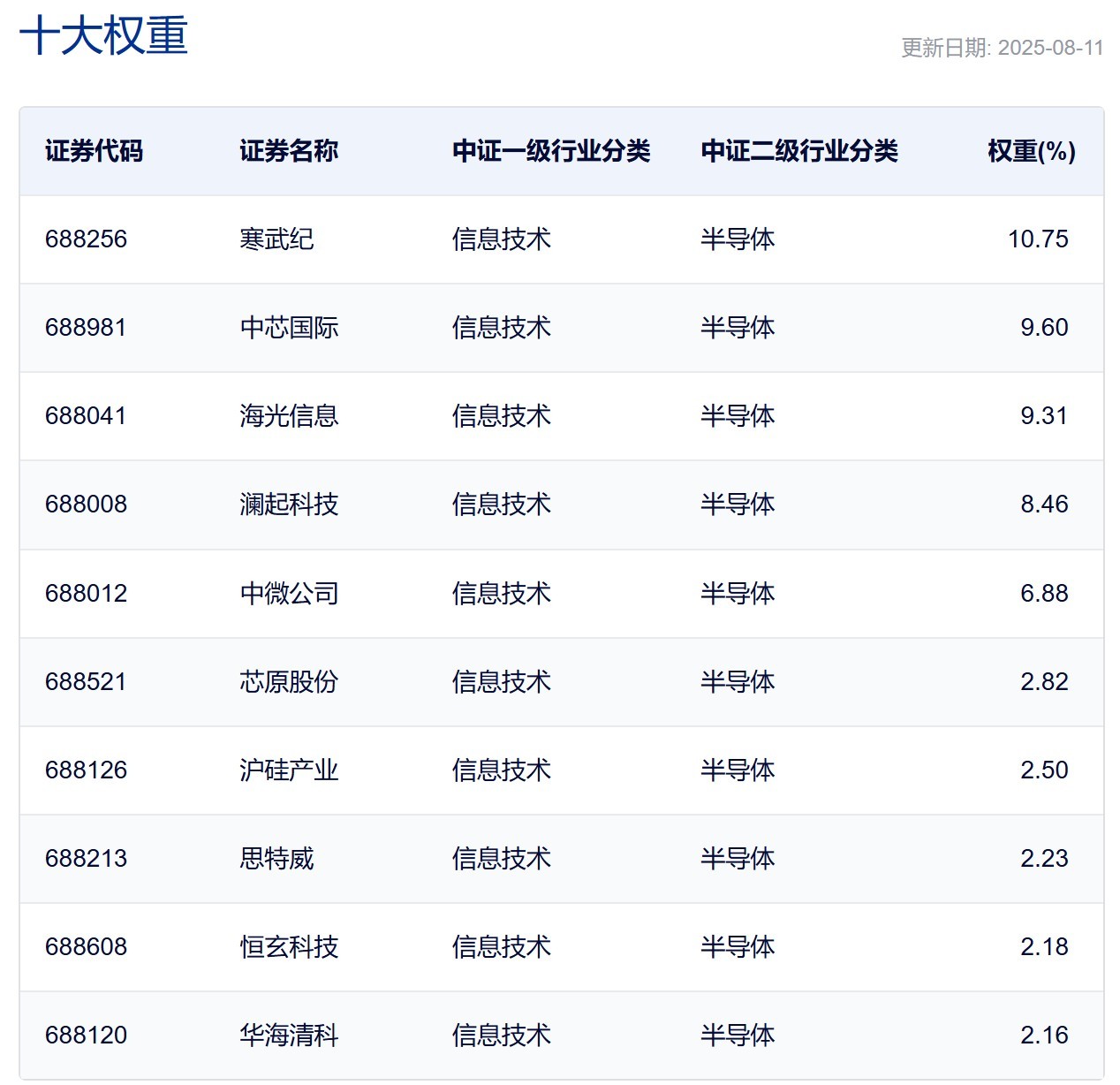Click 信息技术 in the 思特威 row

coord(502,858)
